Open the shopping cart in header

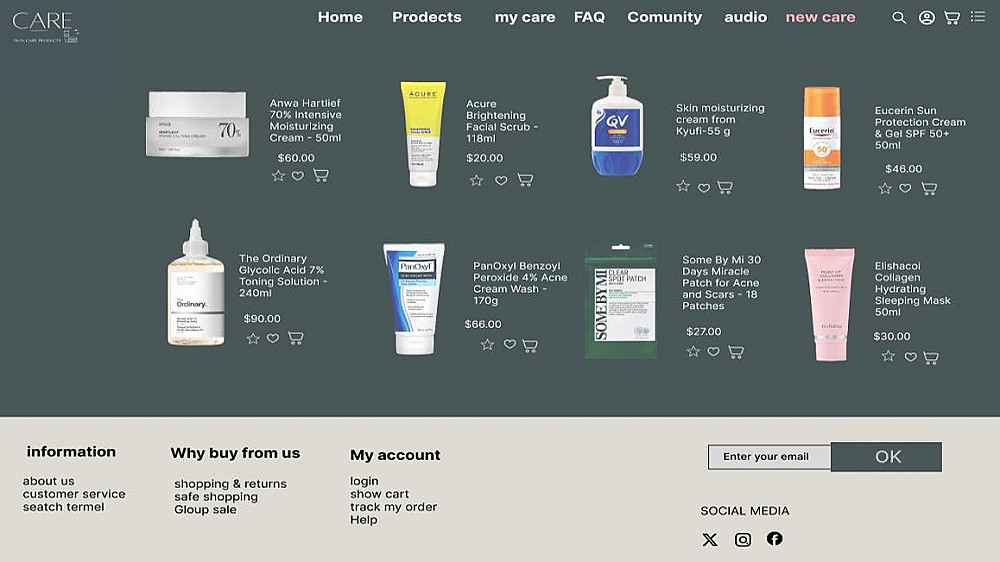952,18
